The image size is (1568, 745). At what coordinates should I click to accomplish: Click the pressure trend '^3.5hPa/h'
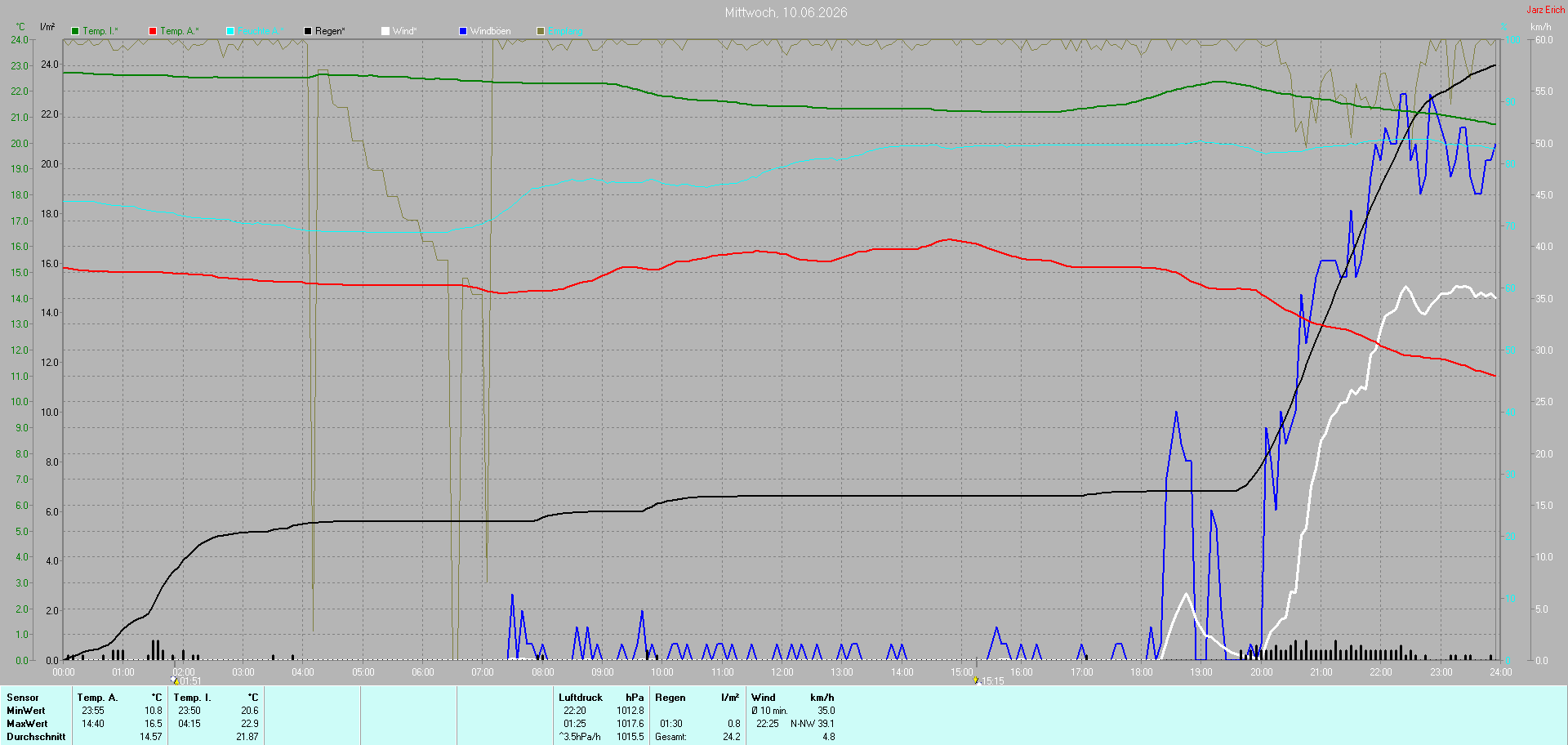pos(580,737)
